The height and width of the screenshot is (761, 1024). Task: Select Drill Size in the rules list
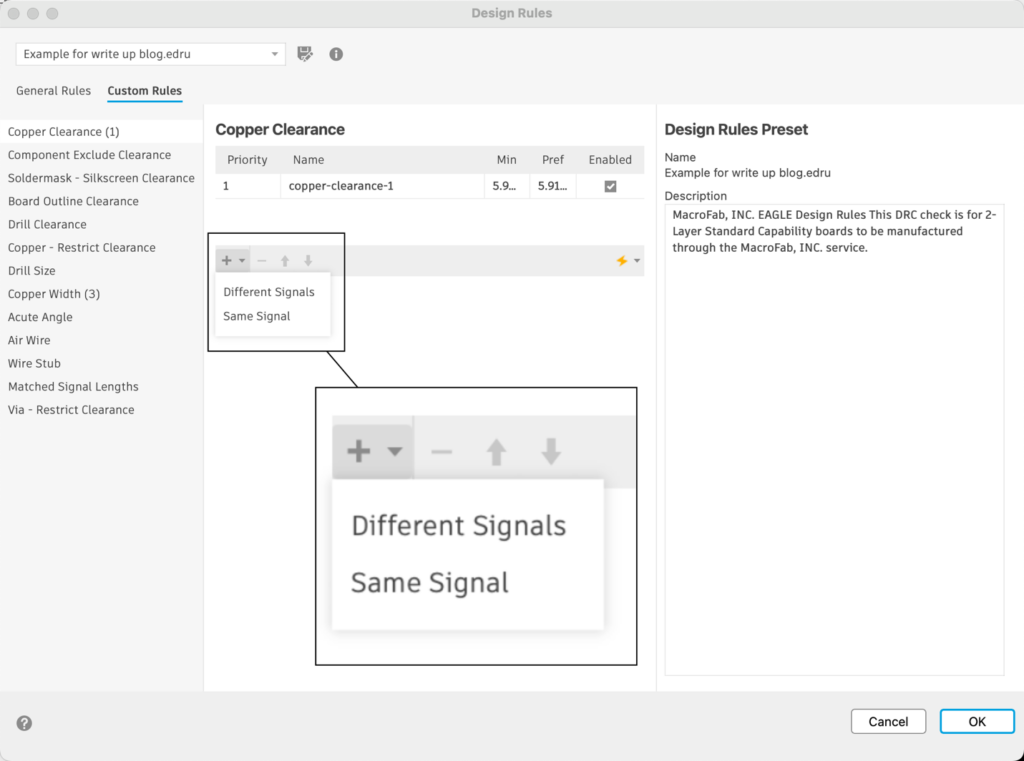point(32,271)
